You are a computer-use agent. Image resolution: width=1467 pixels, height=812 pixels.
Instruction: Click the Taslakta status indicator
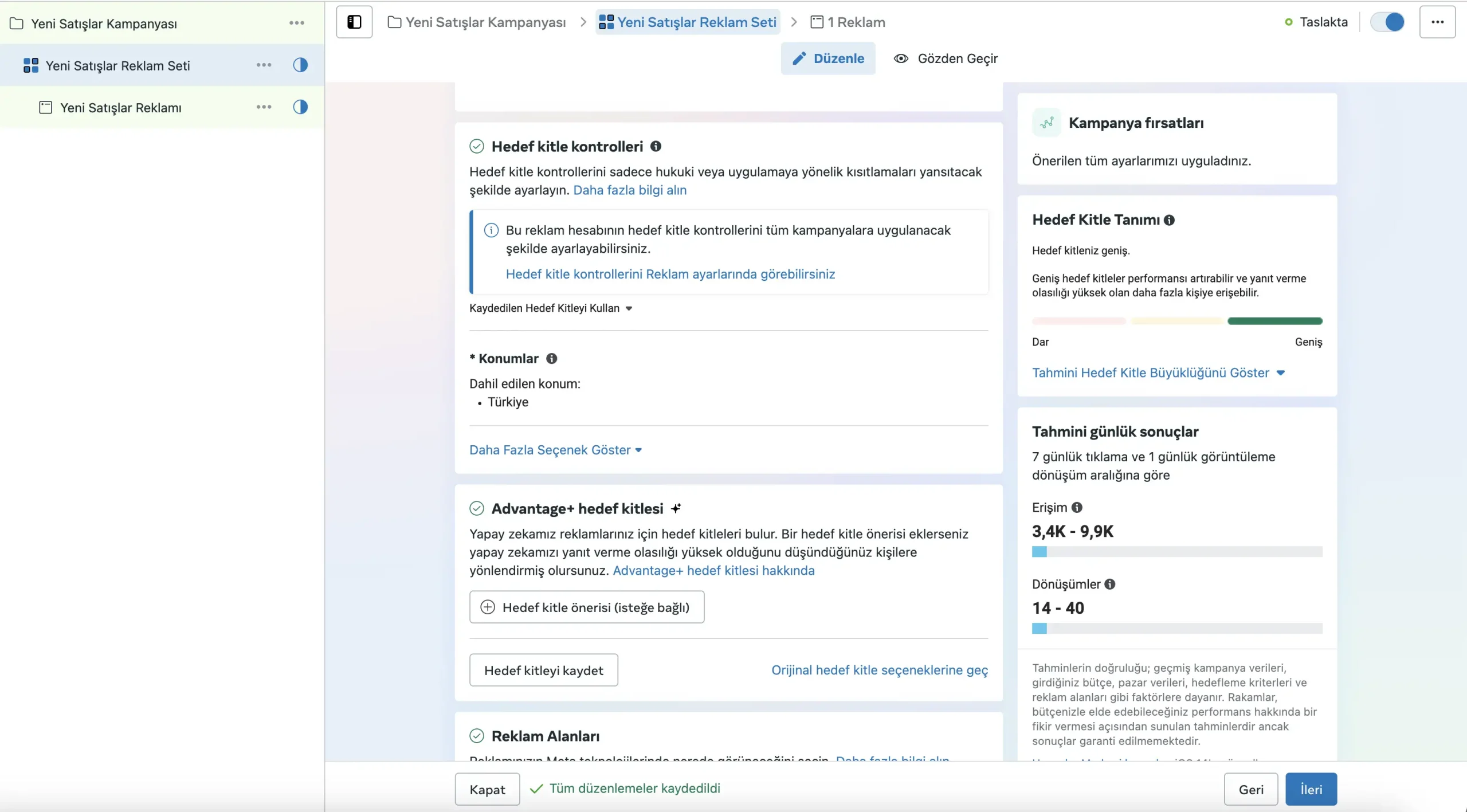[x=1316, y=22]
